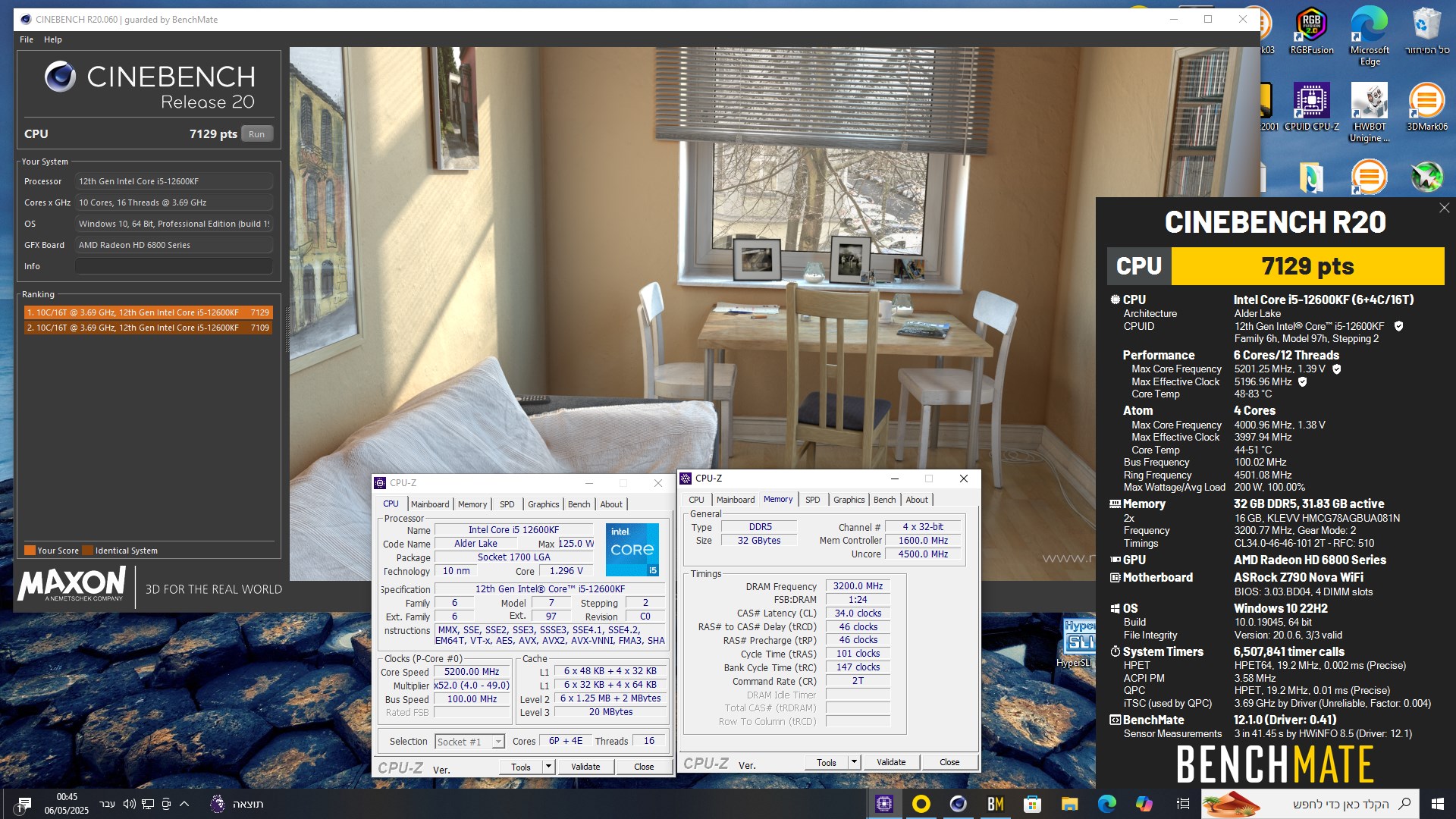Open the File menu in Cinebench
Image resolution: width=1456 pixels, height=819 pixels.
pyautogui.click(x=27, y=39)
